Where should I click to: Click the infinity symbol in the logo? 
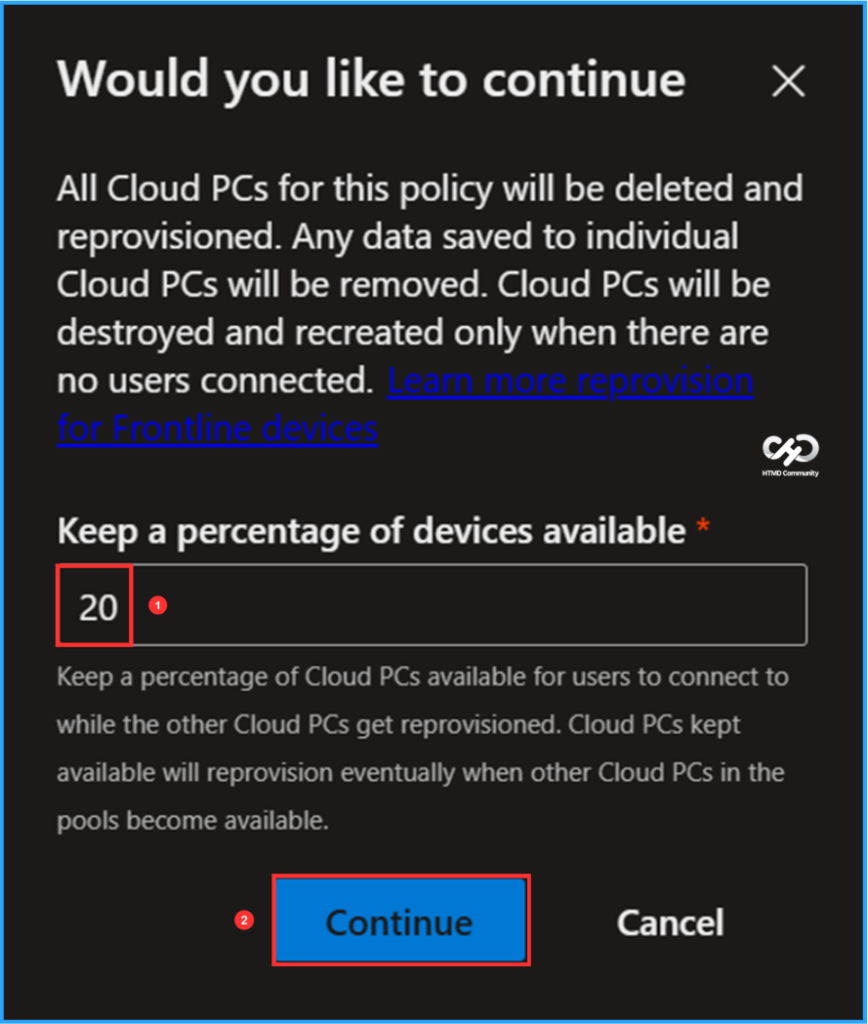pos(789,449)
